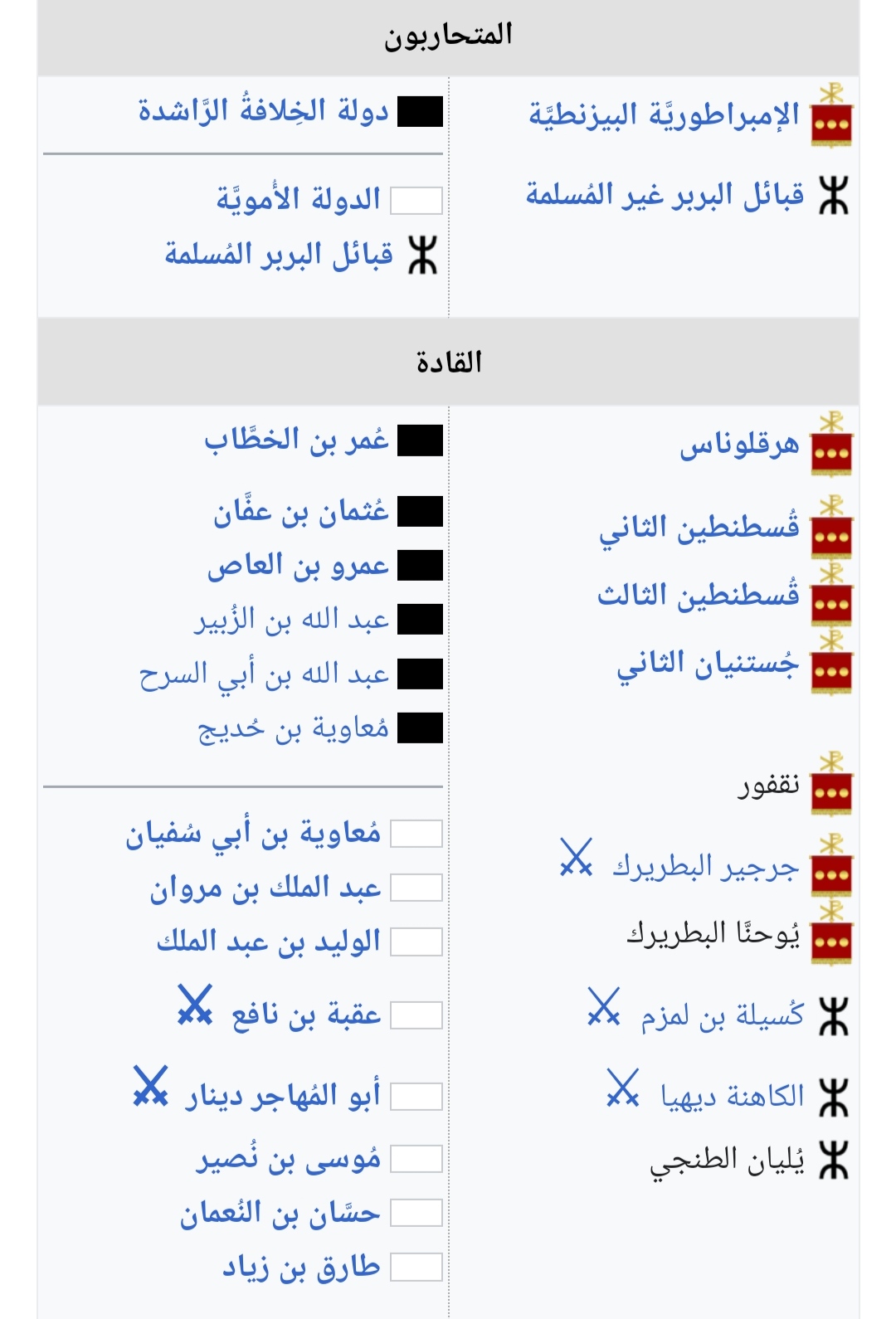
Task: Click the Berber symbol beside قبائل البربر غير المُسلمة
Action: (x=833, y=195)
